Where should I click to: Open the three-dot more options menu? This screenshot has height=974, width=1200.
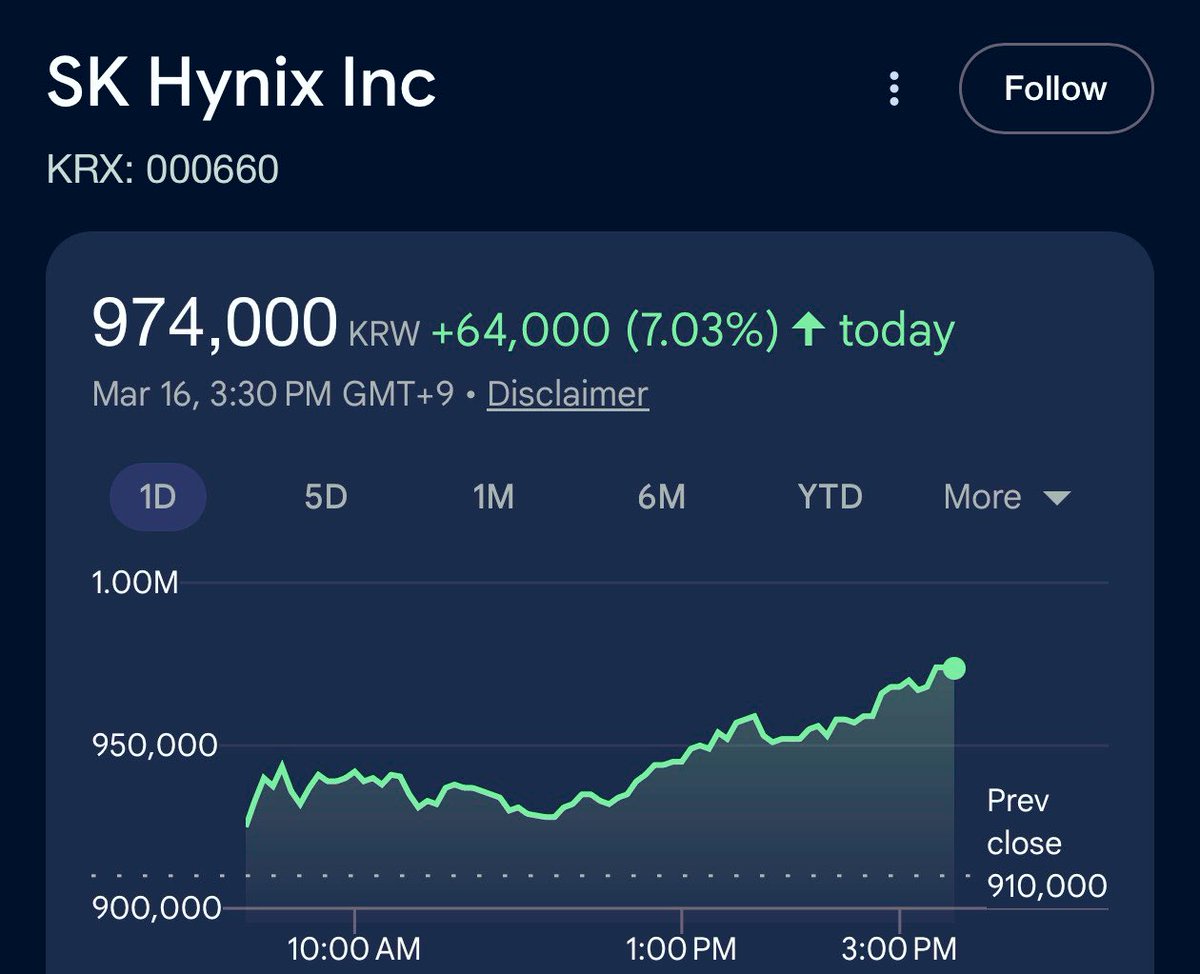tap(894, 89)
